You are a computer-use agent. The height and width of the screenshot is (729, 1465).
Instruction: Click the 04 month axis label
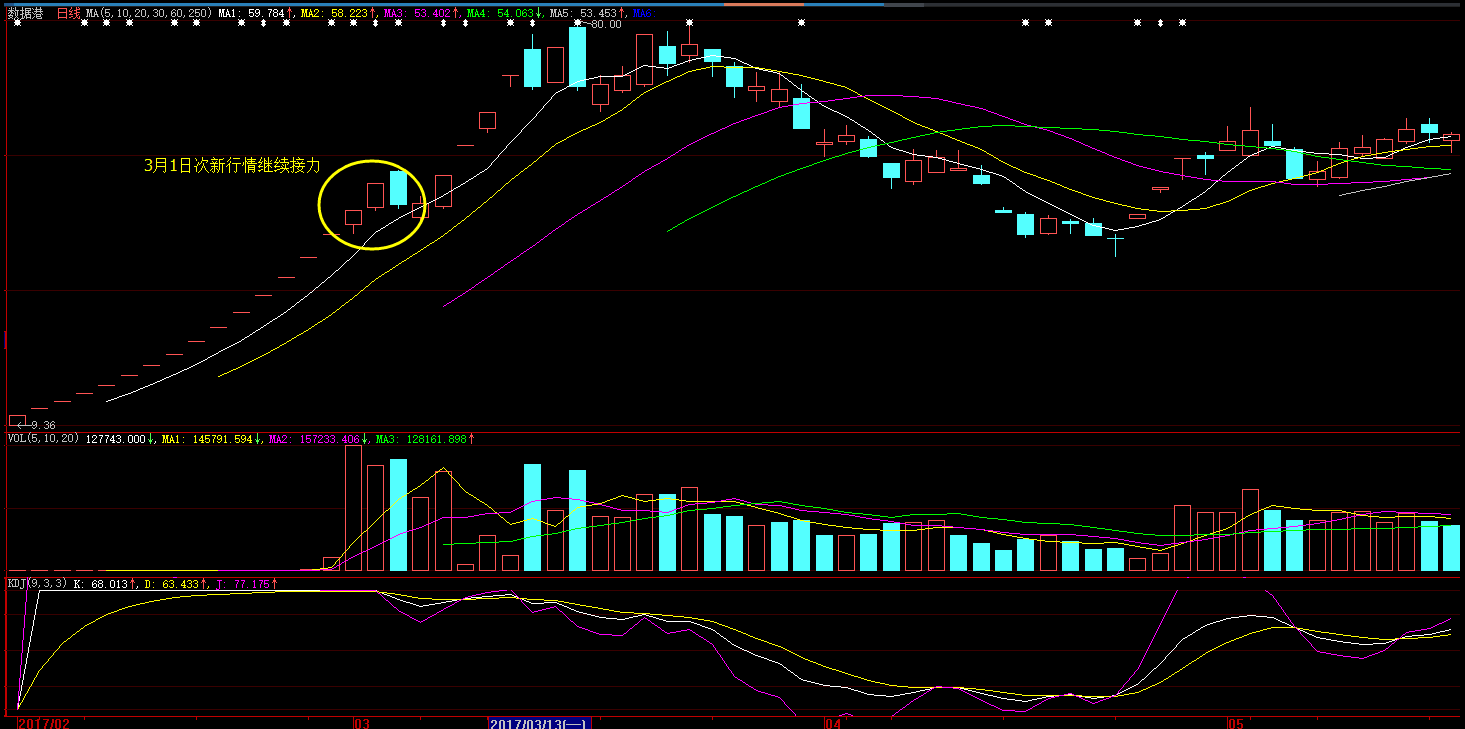(831, 723)
